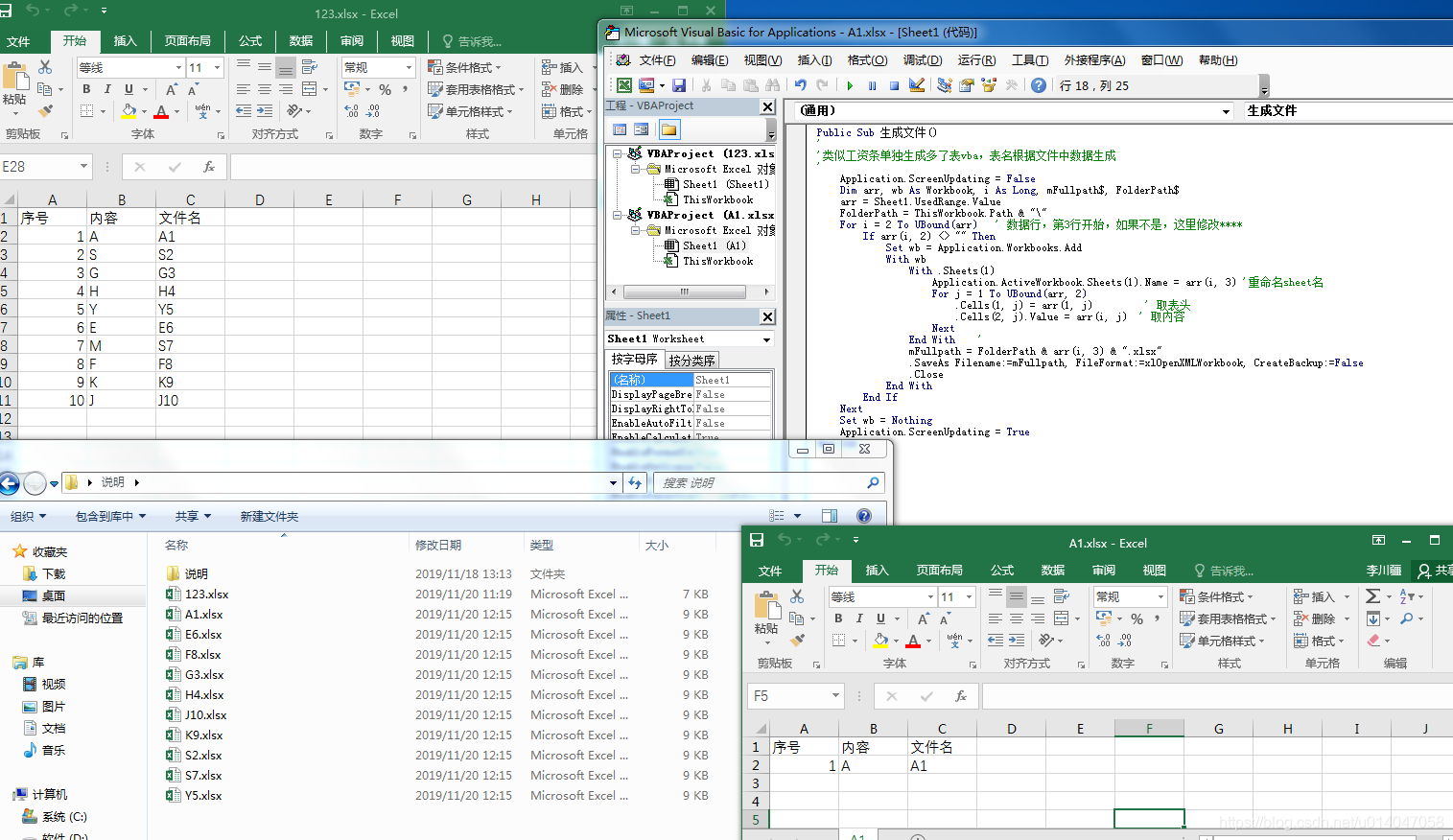Save the project via the VBA floppy icon
This screenshot has width=1453, height=840.
[x=679, y=85]
